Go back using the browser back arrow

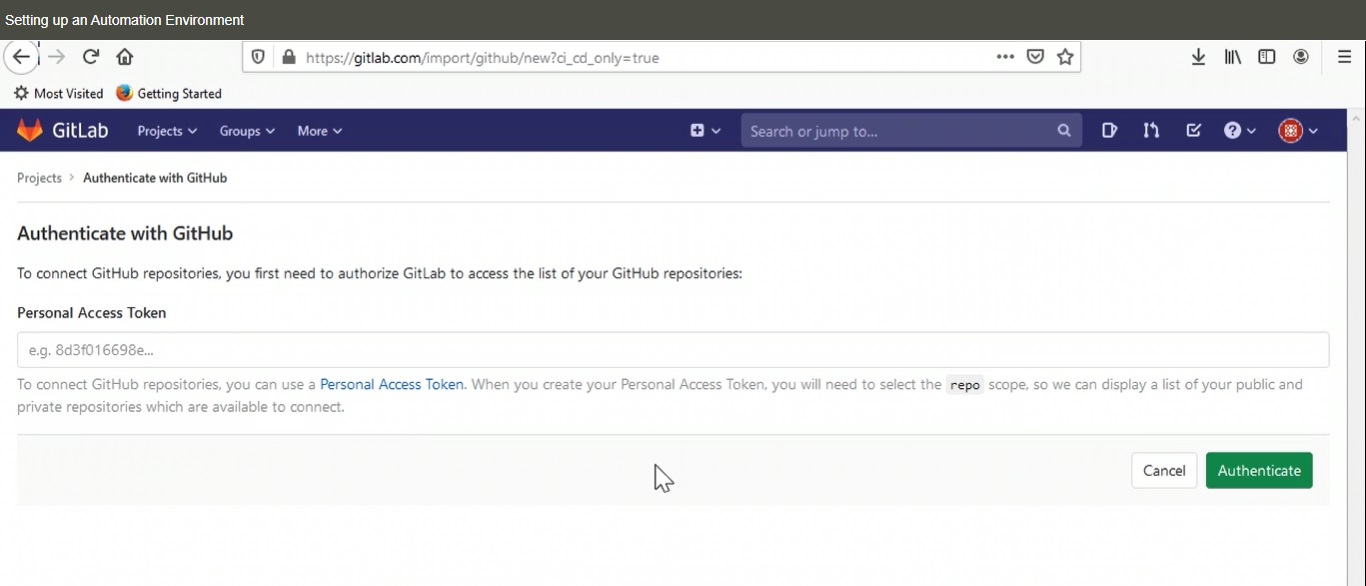21,57
